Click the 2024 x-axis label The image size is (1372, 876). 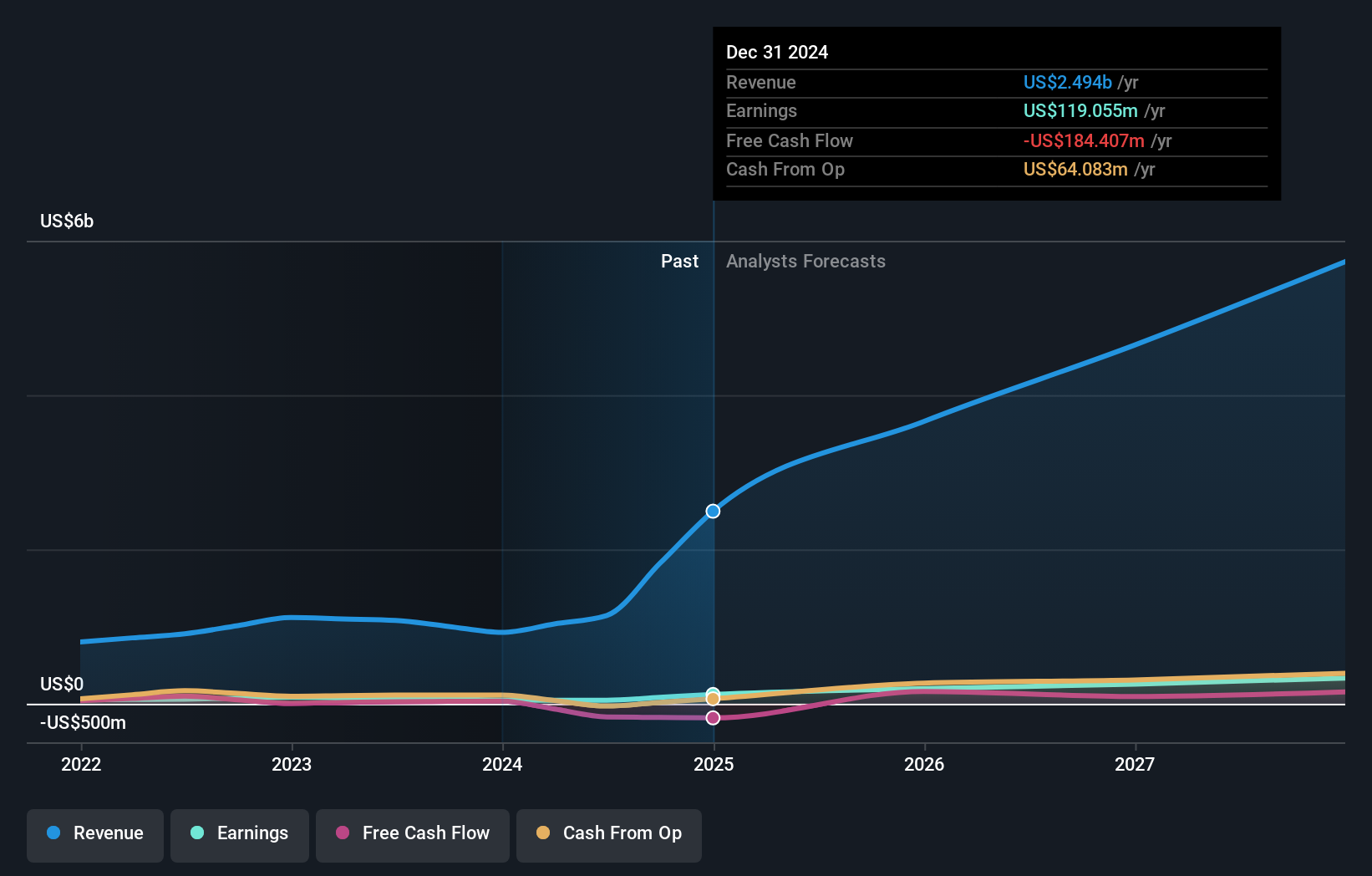(502, 764)
